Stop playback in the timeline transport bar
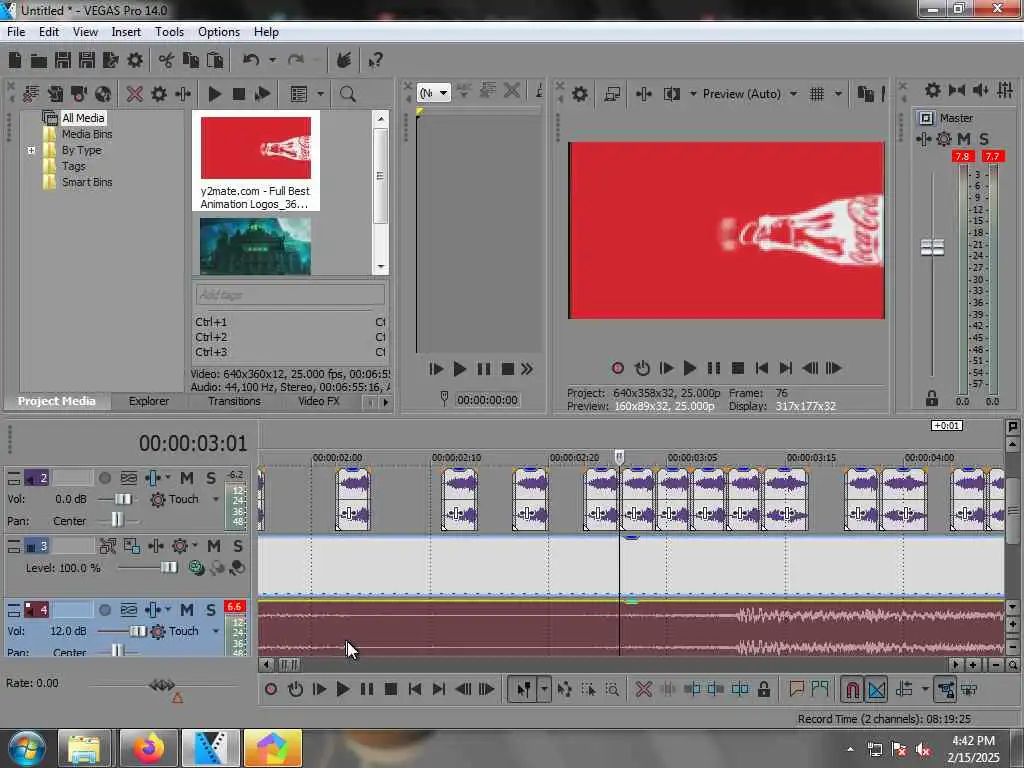Screen dimensions: 1024x768 pos(391,689)
